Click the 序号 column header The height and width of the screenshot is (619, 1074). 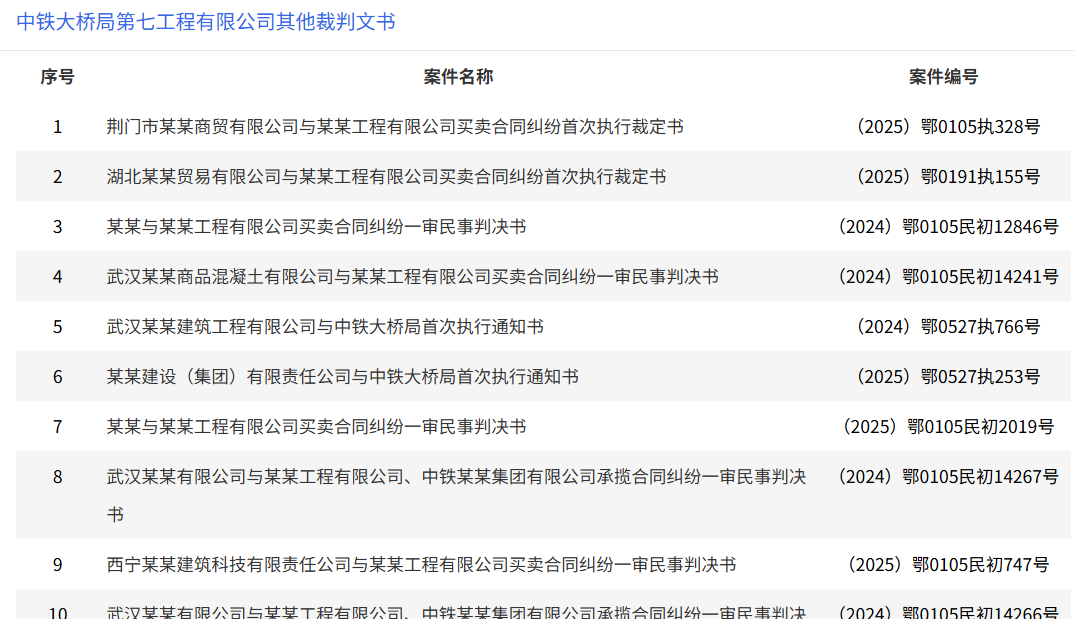click(57, 77)
